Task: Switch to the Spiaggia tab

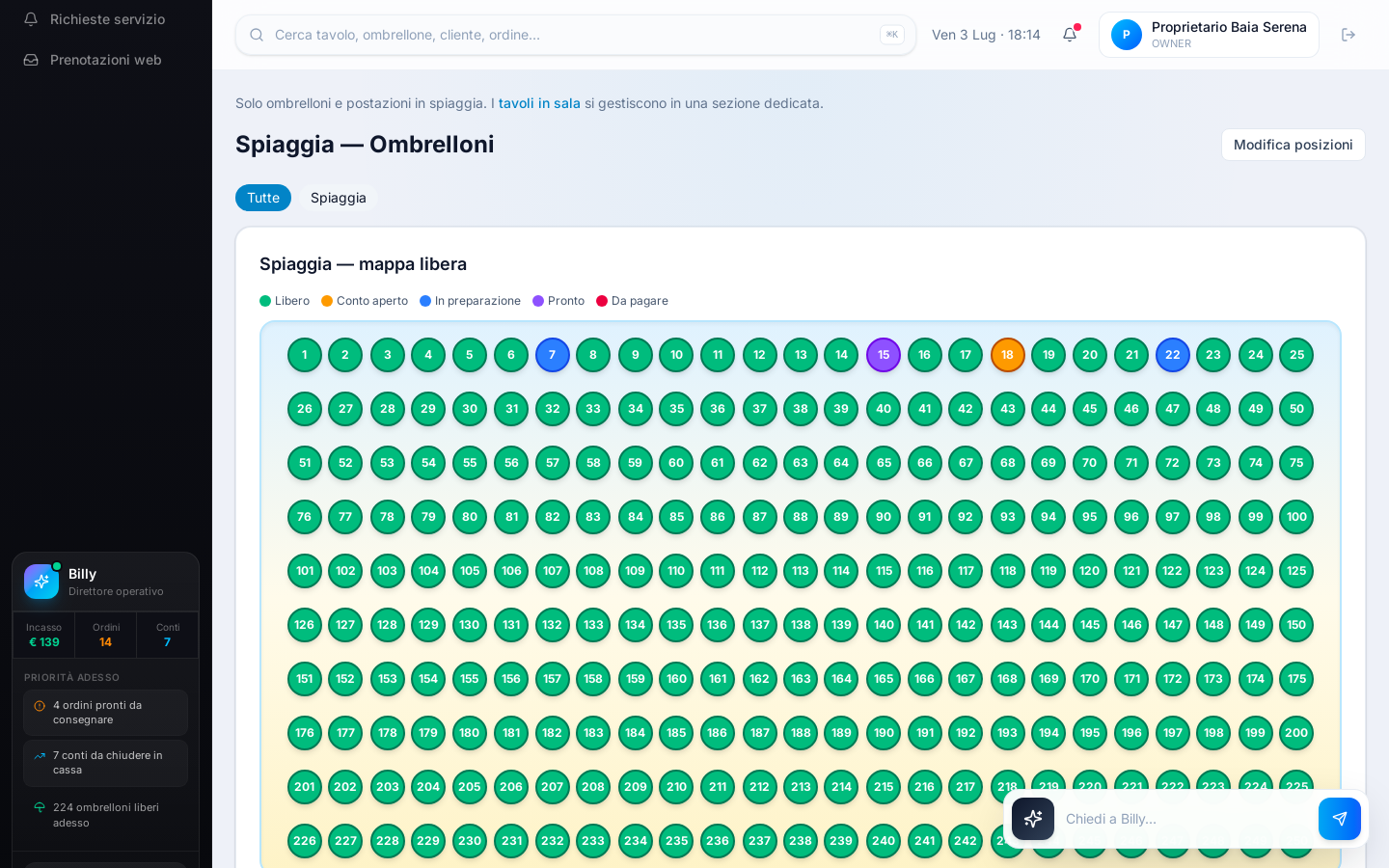Action: [339, 198]
